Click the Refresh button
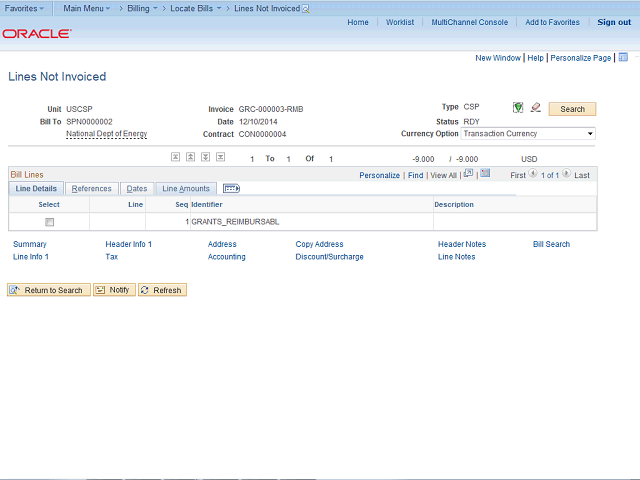The height and width of the screenshot is (480, 640). 162,290
